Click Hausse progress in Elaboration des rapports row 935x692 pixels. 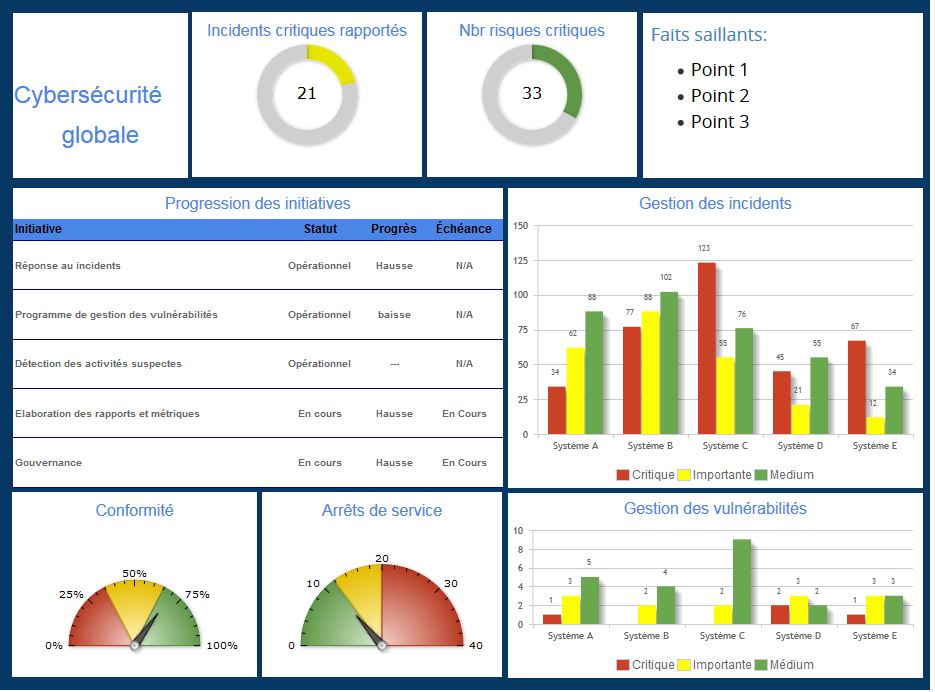pyautogui.click(x=394, y=413)
